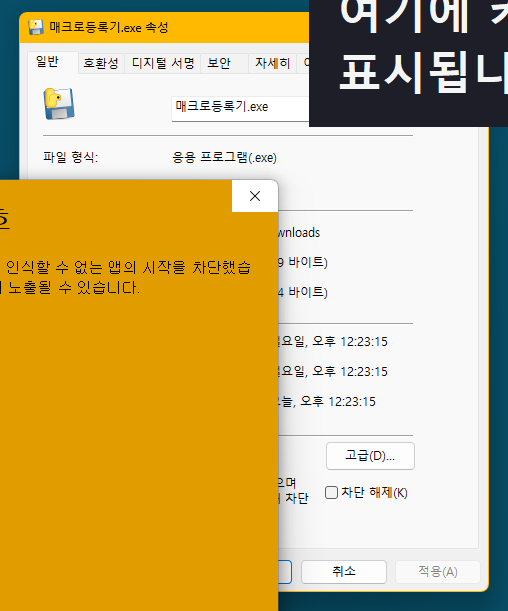Click the 매크로등록기.exe file name field
508x611 pixels.
coord(240,109)
